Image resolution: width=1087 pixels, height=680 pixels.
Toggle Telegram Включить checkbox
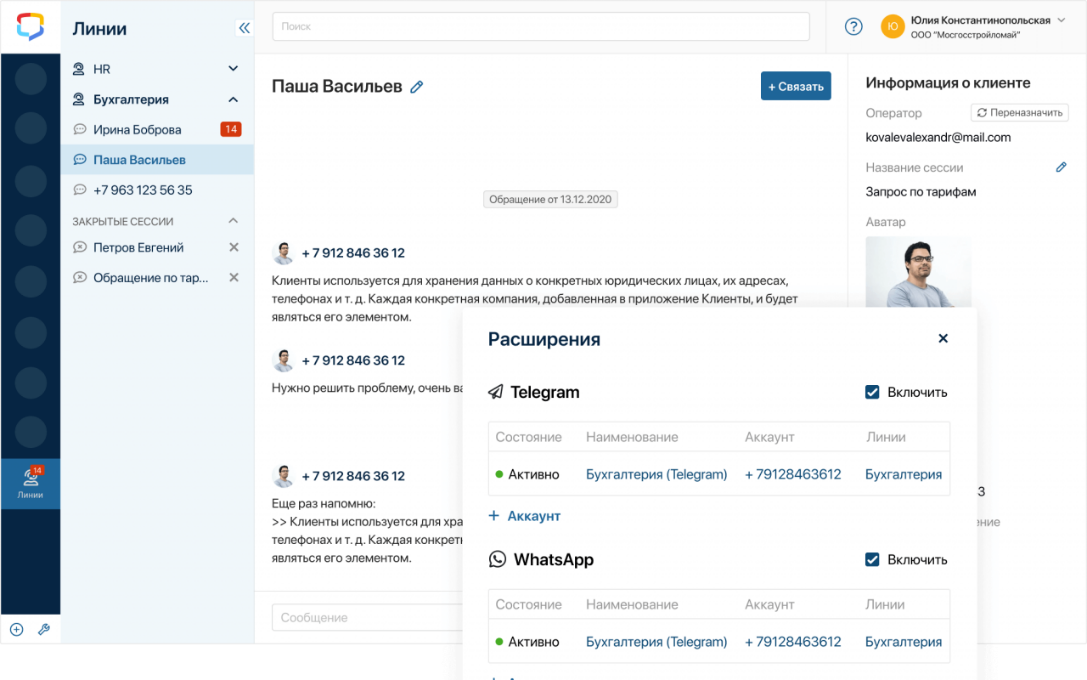[x=872, y=392]
